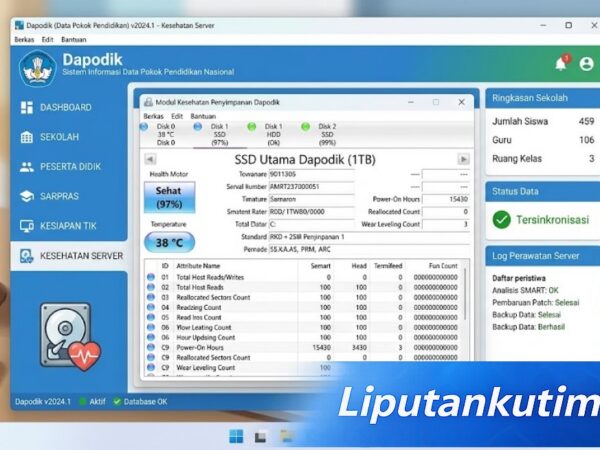
Task: Select the Disk 2 SSD (99%) tab
Action: 327,134
